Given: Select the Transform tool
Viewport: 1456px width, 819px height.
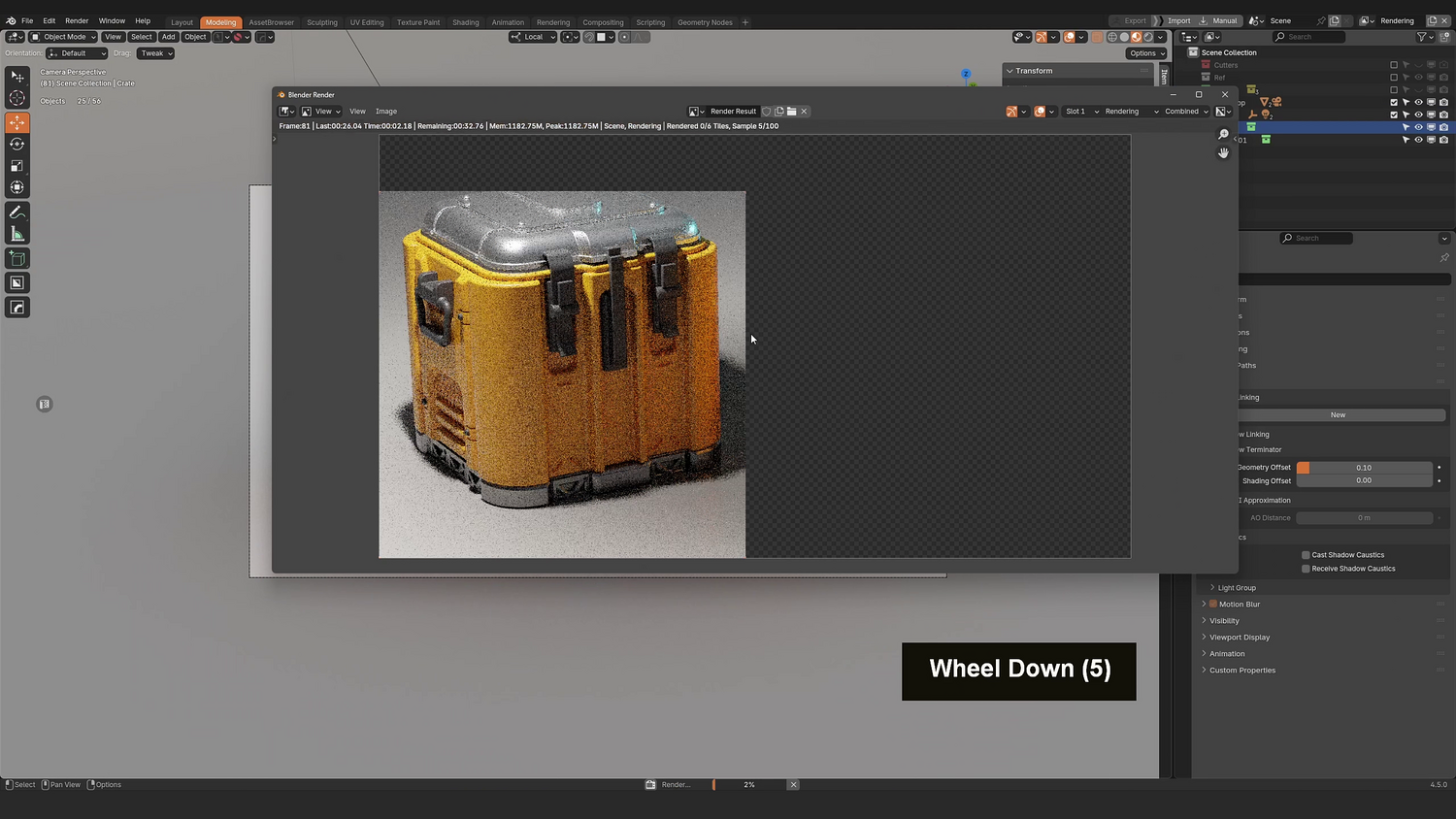Looking at the screenshot, I should click(17, 187).
